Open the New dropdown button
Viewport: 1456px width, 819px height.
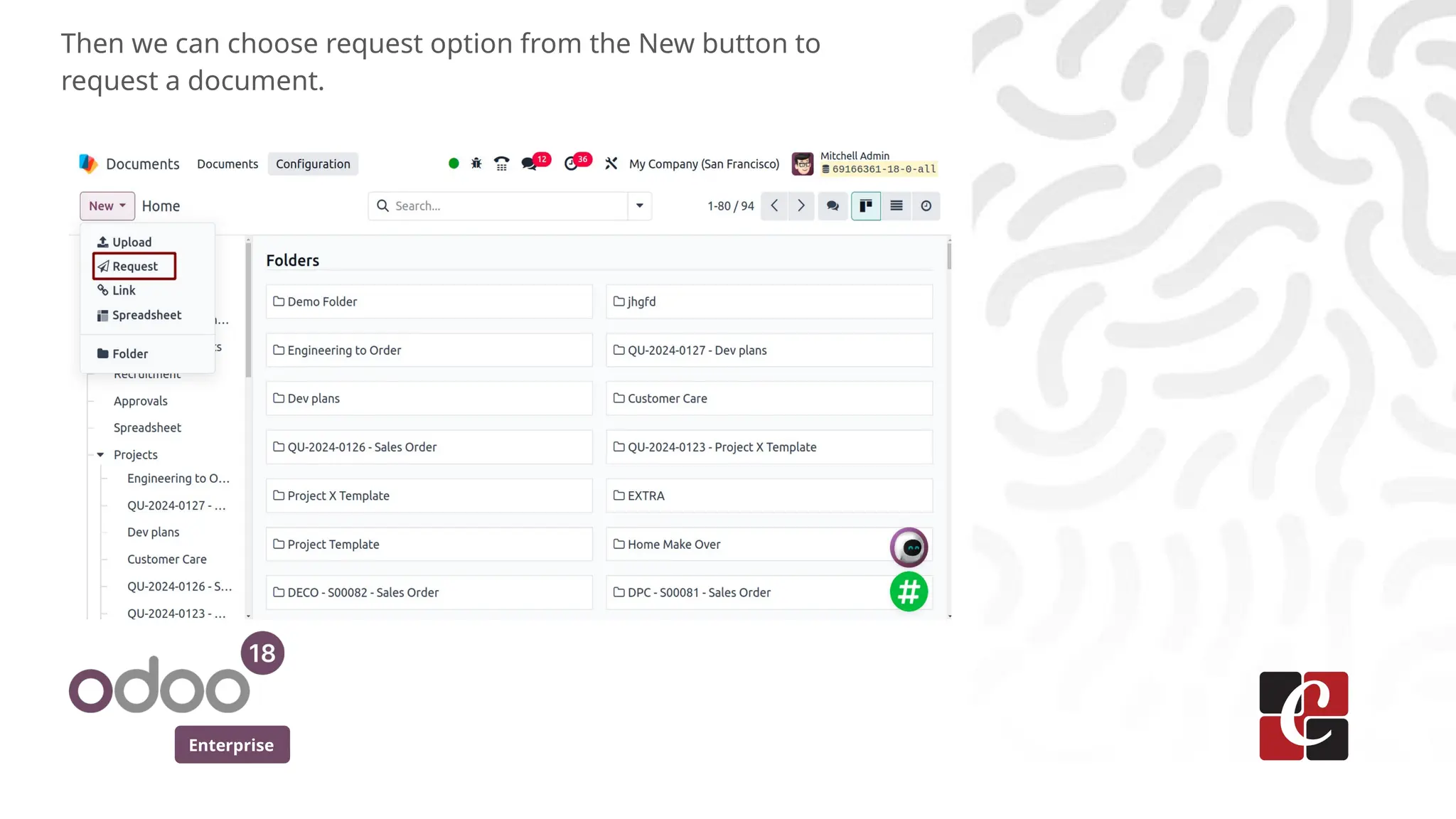(107, 206)
